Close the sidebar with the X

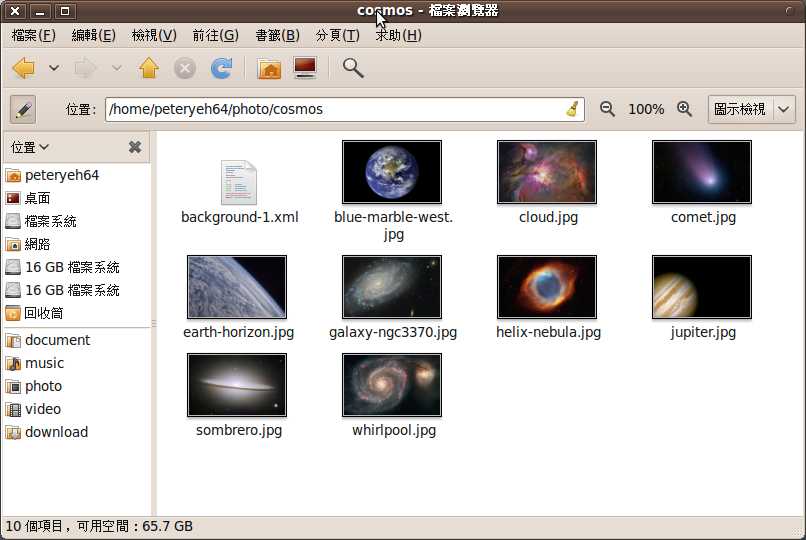[135, 147]
